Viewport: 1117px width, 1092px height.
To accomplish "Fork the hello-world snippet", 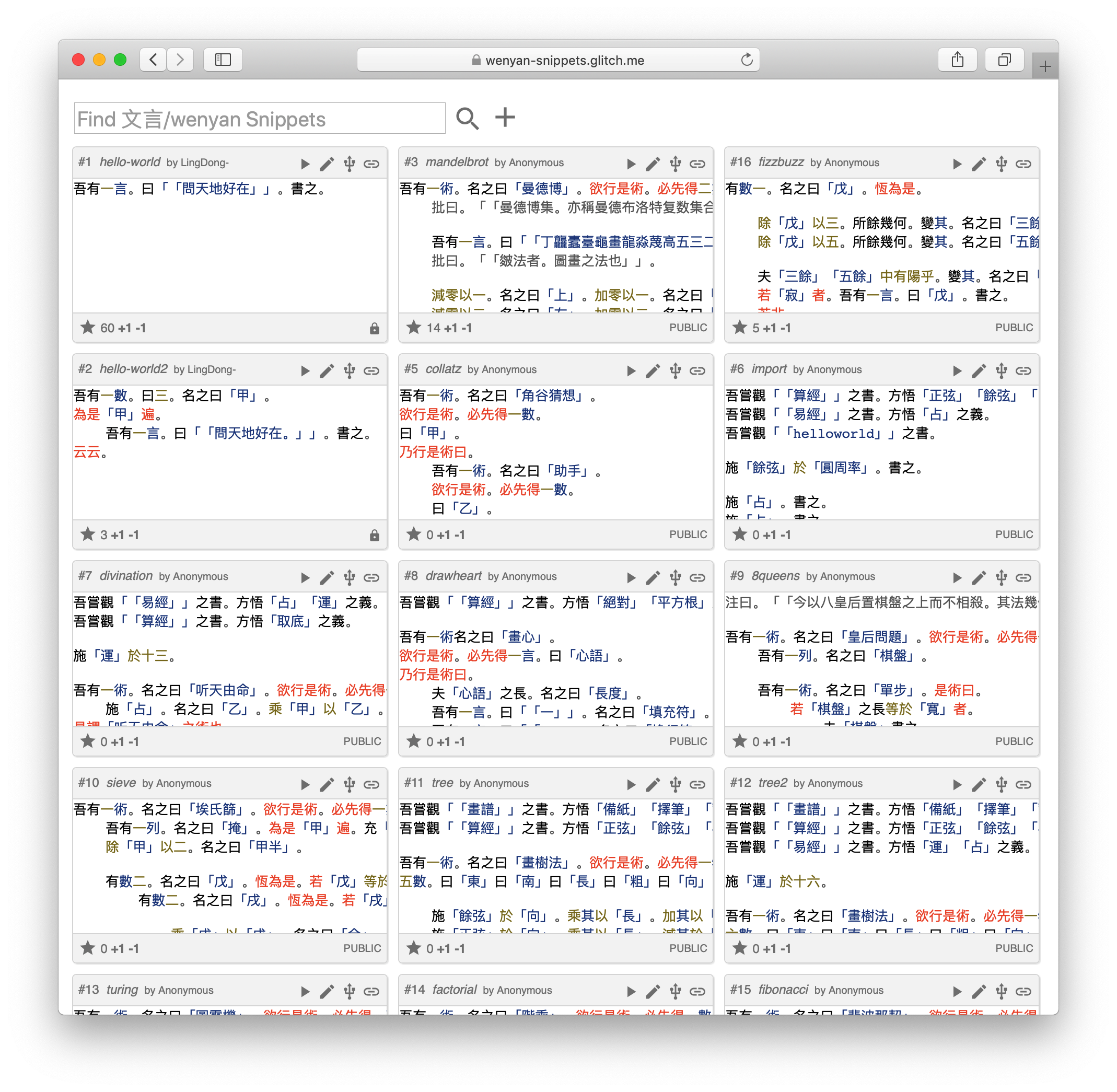I will click(349, 164).
